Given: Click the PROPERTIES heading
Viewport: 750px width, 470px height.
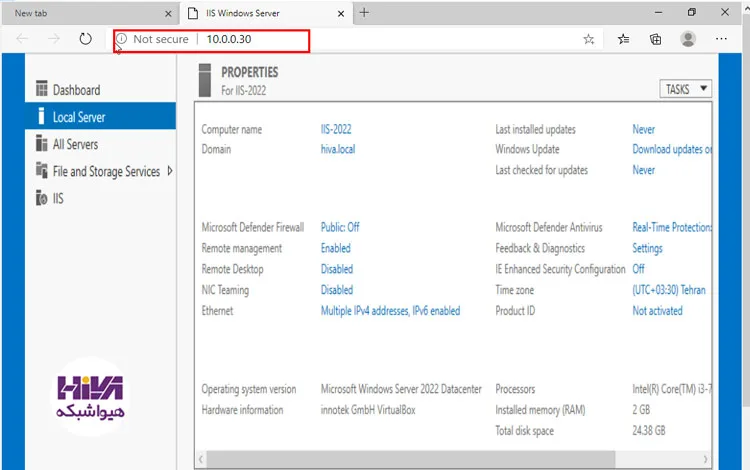Looking at the screenshot, I should tap(249, 72).
